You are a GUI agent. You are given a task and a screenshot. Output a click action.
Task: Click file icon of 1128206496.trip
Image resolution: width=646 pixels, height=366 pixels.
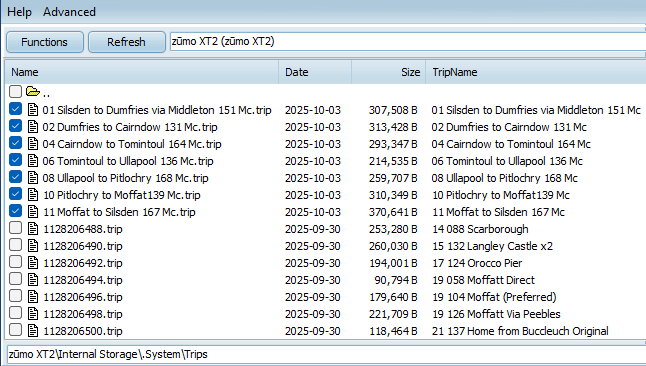pyautogui.click(x=33, y=296)
